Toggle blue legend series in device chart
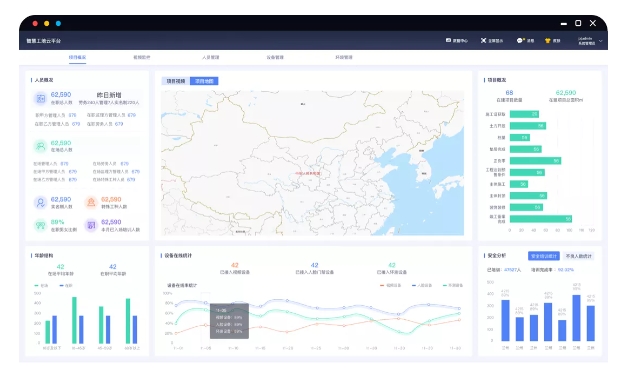Screen dimensions: 627x372 coord(422,285)
